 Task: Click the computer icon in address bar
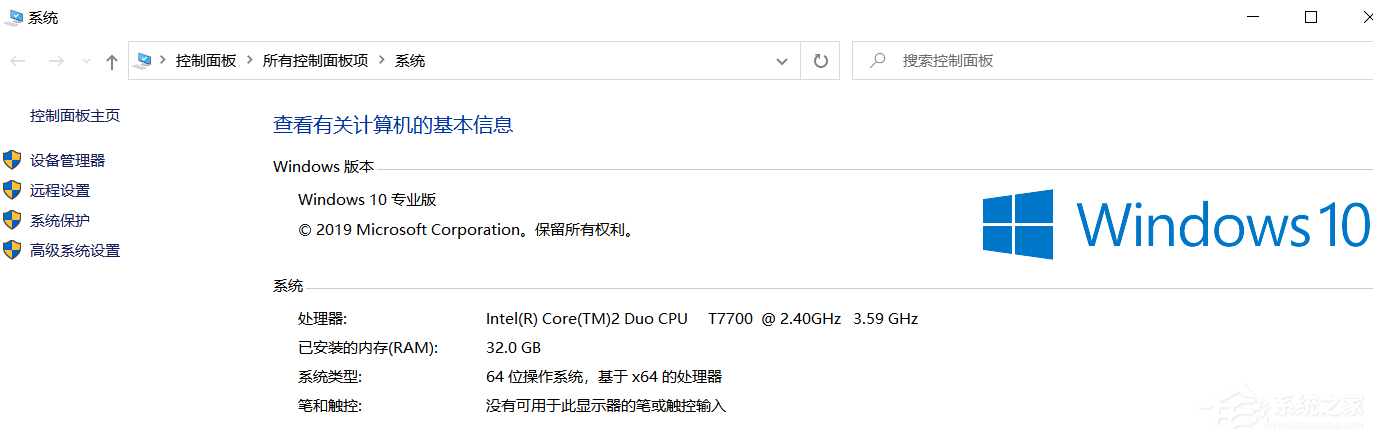(144, 61)
